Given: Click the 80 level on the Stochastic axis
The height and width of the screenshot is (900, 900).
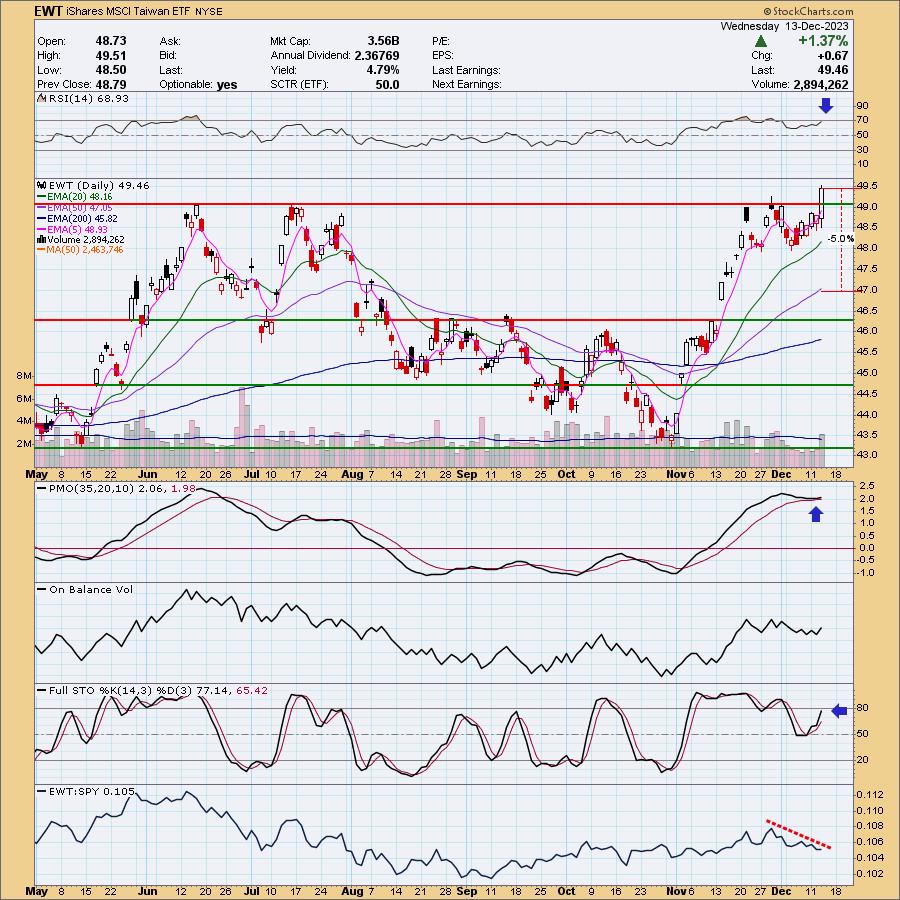Looking at the screenshot, I should coord(862,708).
